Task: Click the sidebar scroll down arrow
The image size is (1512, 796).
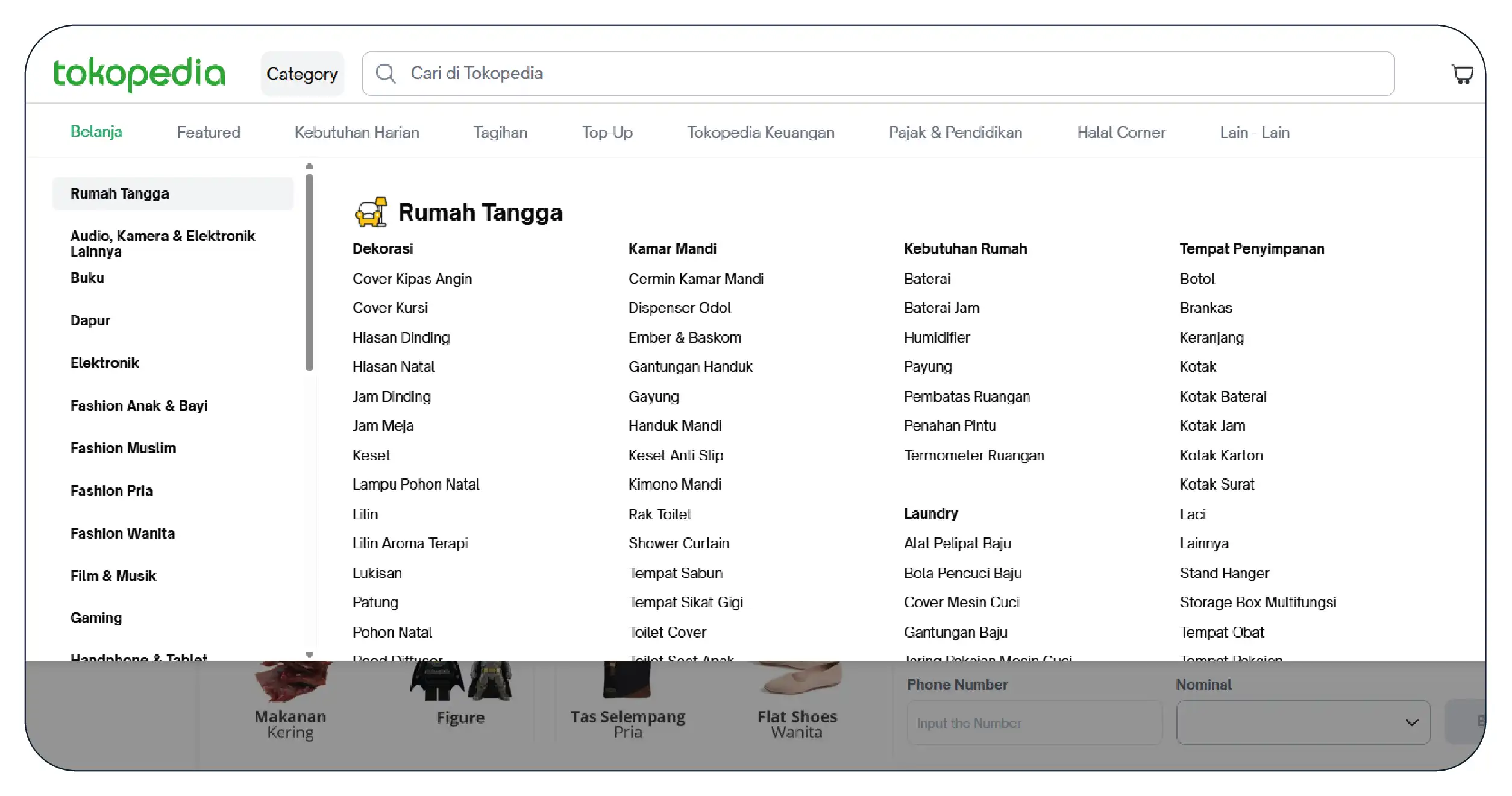Action: [309, 655]
